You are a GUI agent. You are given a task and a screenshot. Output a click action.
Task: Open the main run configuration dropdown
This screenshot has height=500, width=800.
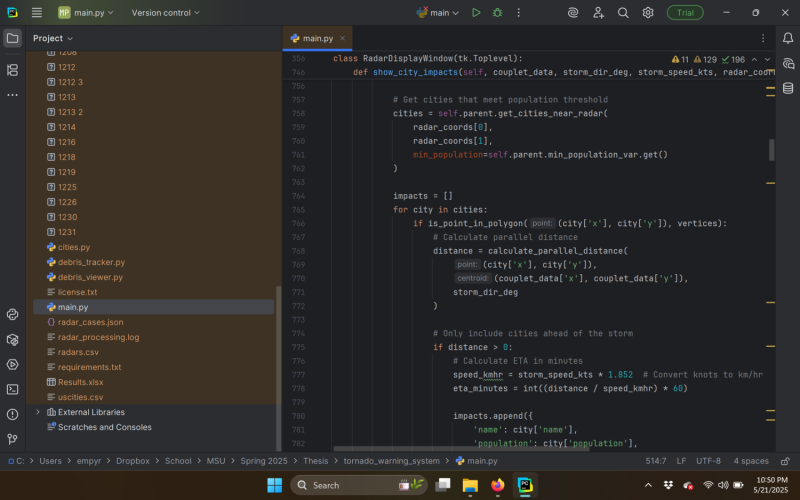pyautogui.click(x=438, y=13)
